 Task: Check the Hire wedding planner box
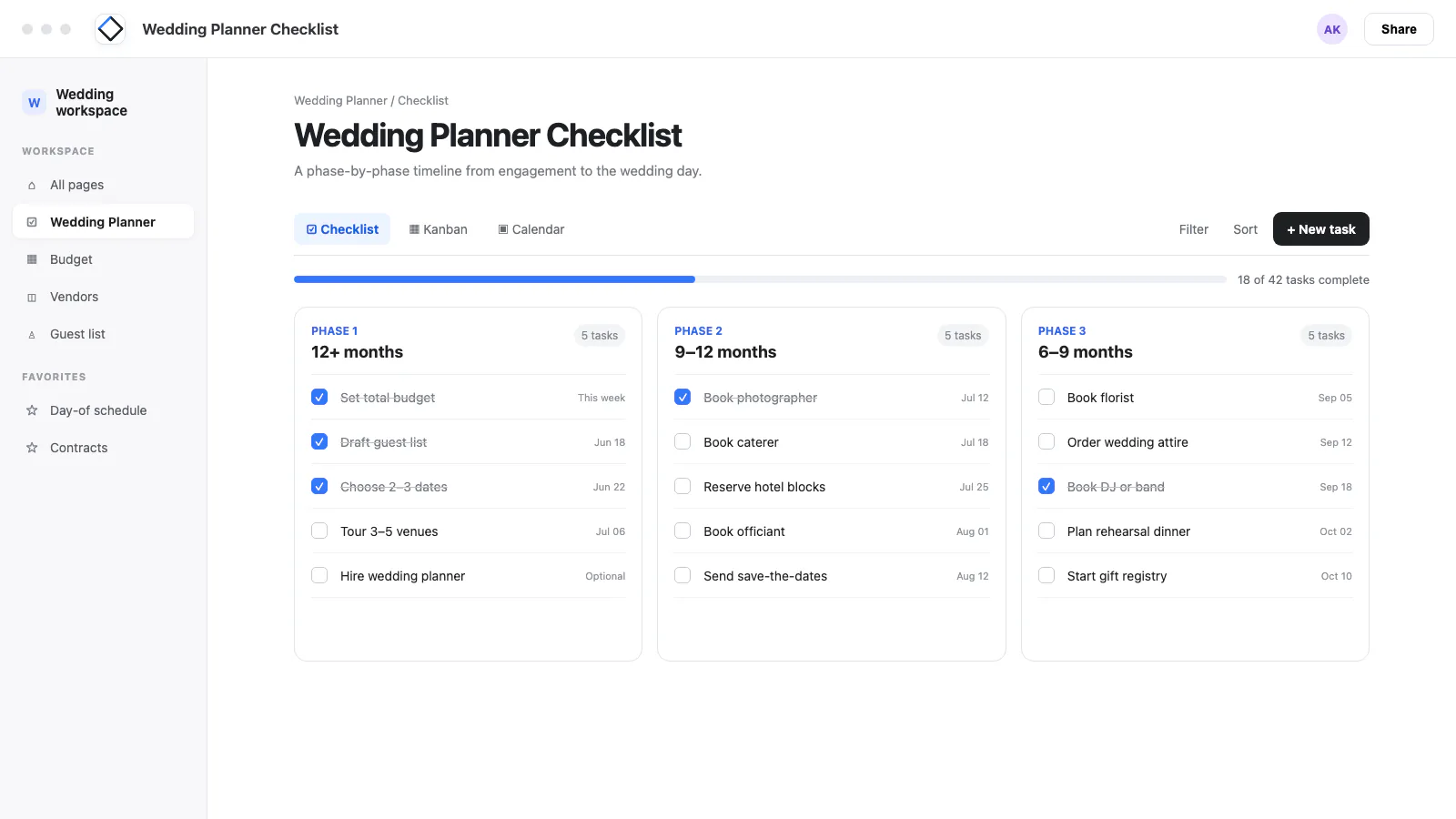(x=319, y=575)
